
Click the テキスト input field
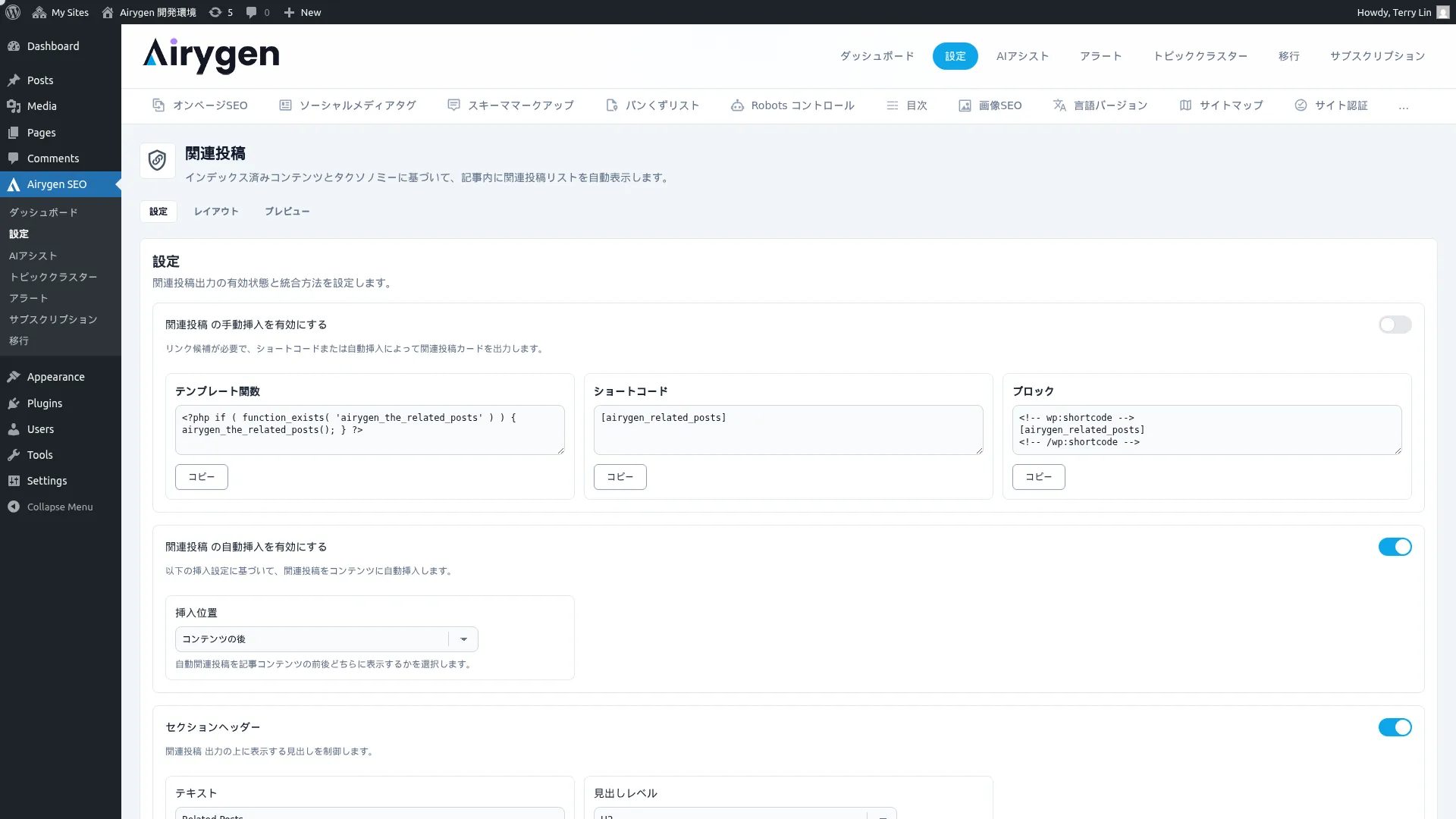tap(370, 814)
